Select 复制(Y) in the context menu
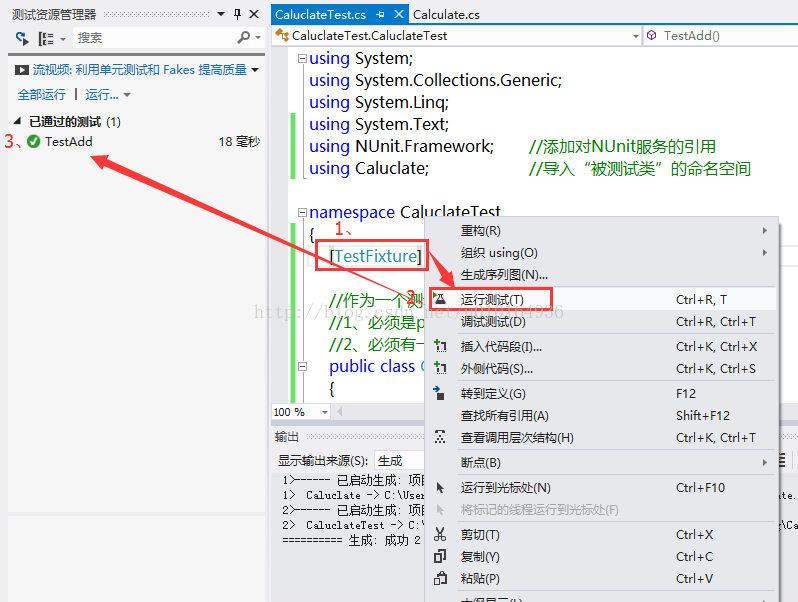 [602, 557]
